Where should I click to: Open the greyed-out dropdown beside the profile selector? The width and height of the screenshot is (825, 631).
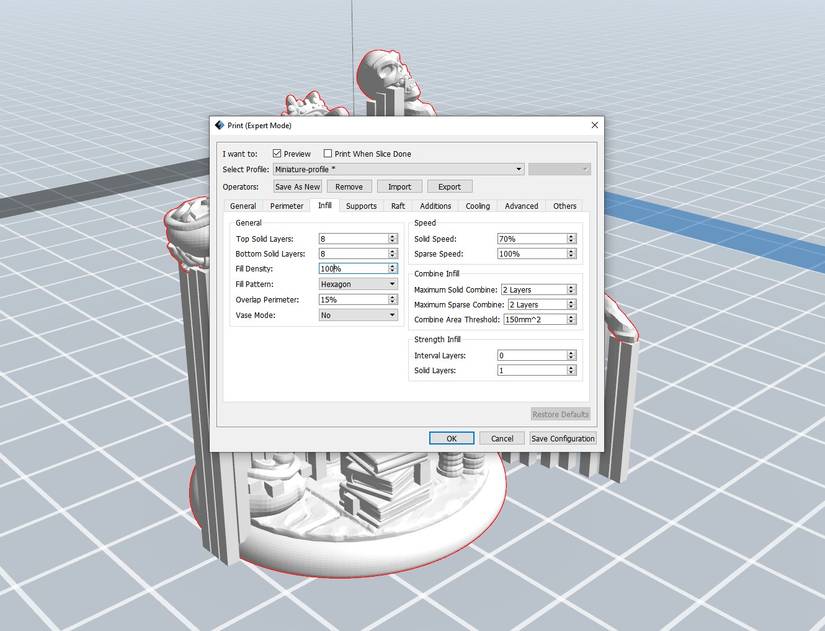559,169
